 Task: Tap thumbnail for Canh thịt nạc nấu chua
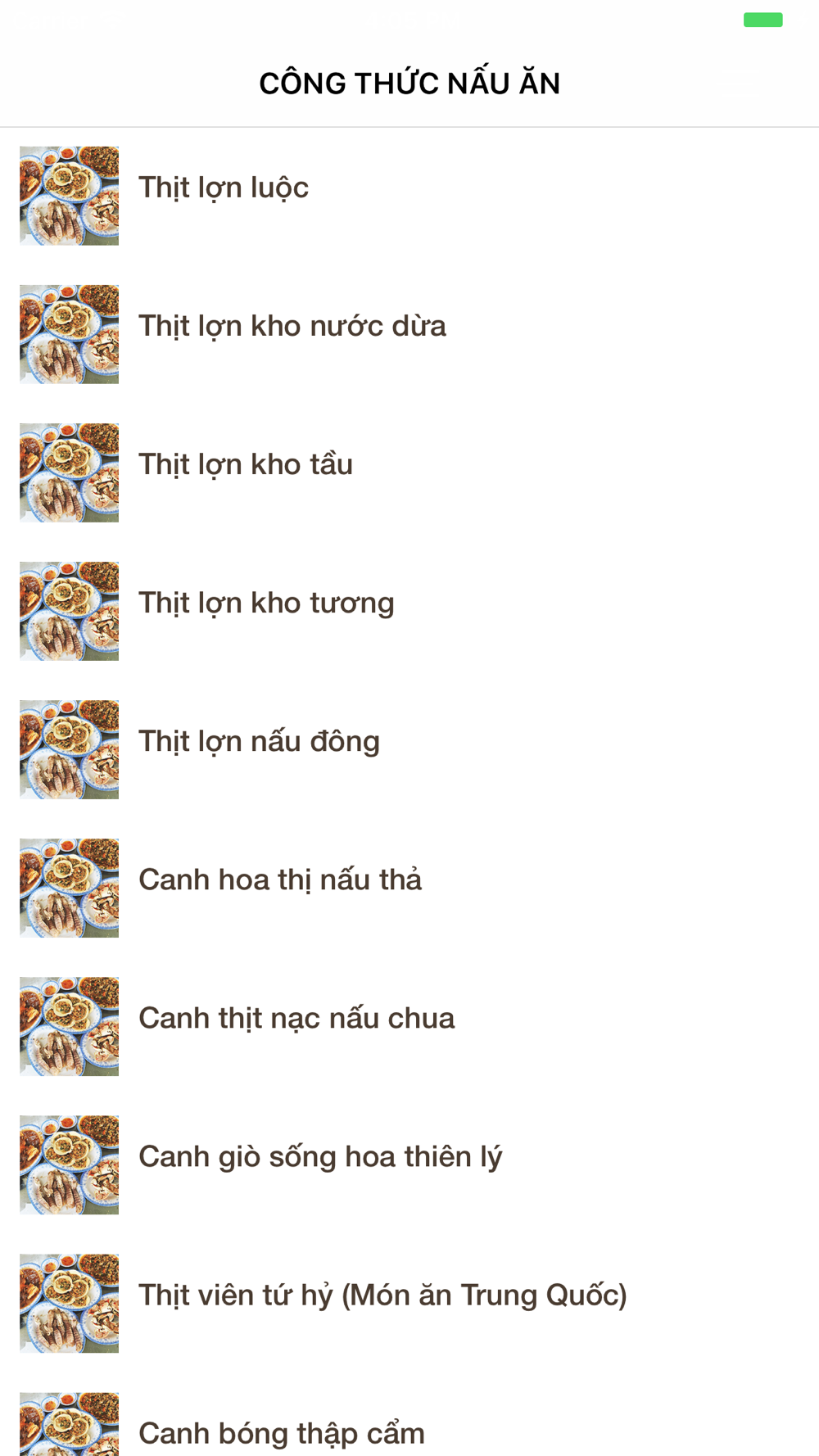[x=69, y=1026]
